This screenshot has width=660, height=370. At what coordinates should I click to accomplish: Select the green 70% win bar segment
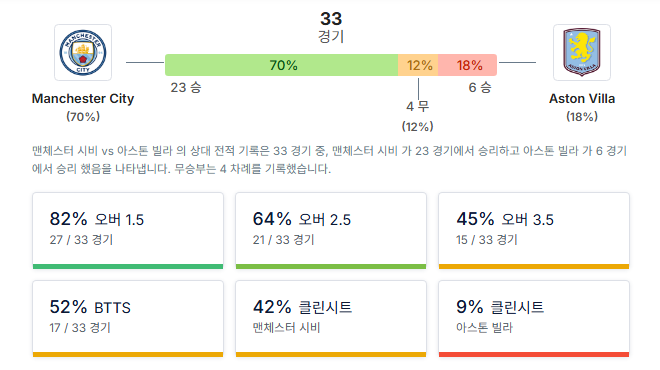pos(282,65)
